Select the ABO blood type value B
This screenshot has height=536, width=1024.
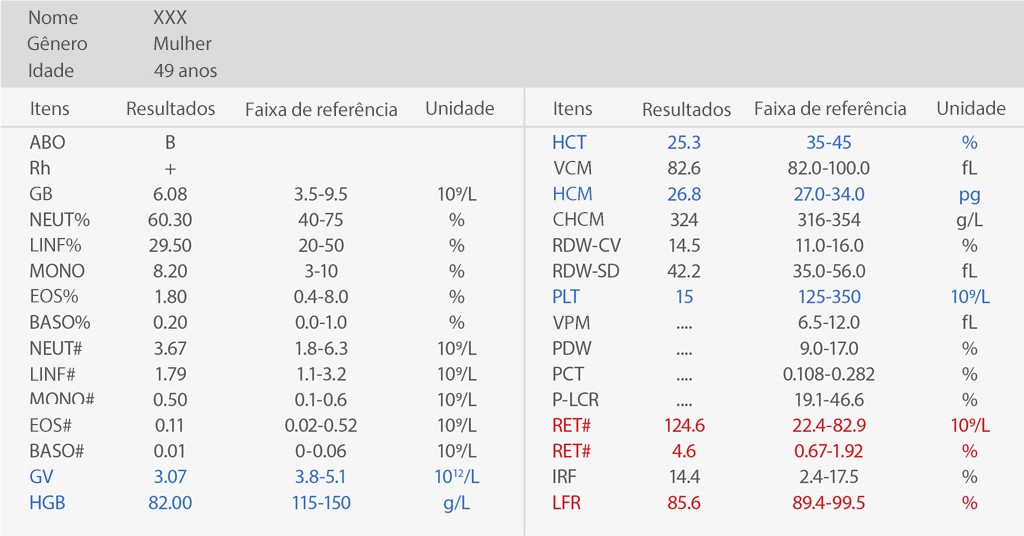point(170,143)
